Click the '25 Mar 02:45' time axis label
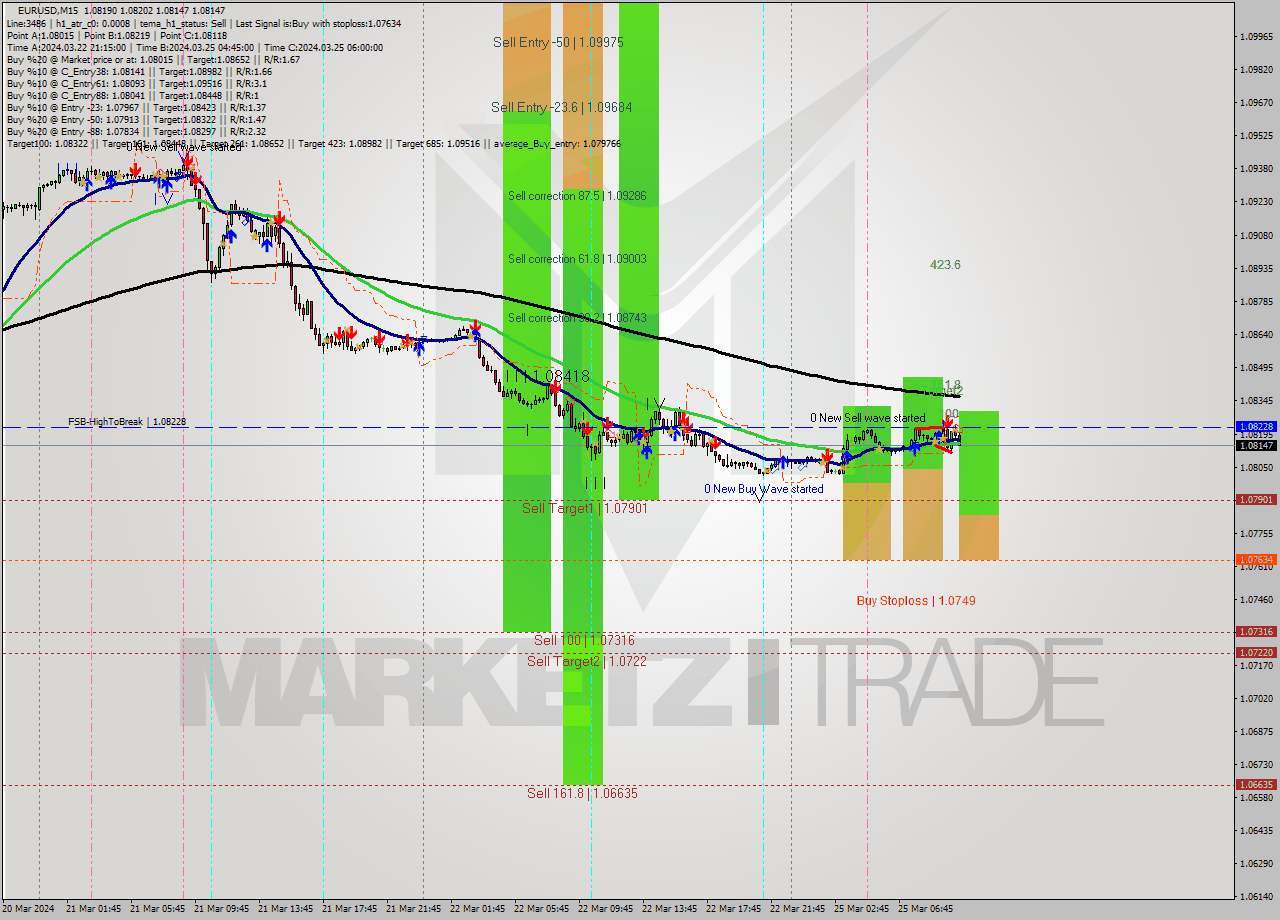 point(862,909)
